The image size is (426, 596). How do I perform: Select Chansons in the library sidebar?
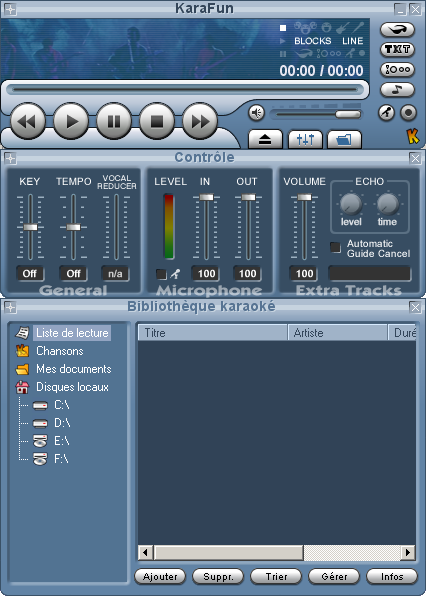click(60, 351)
